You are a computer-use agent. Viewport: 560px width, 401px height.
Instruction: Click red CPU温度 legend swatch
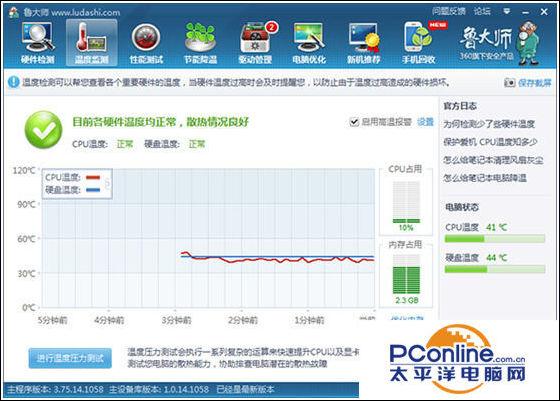pyautogui.click(x=93, y=177)
